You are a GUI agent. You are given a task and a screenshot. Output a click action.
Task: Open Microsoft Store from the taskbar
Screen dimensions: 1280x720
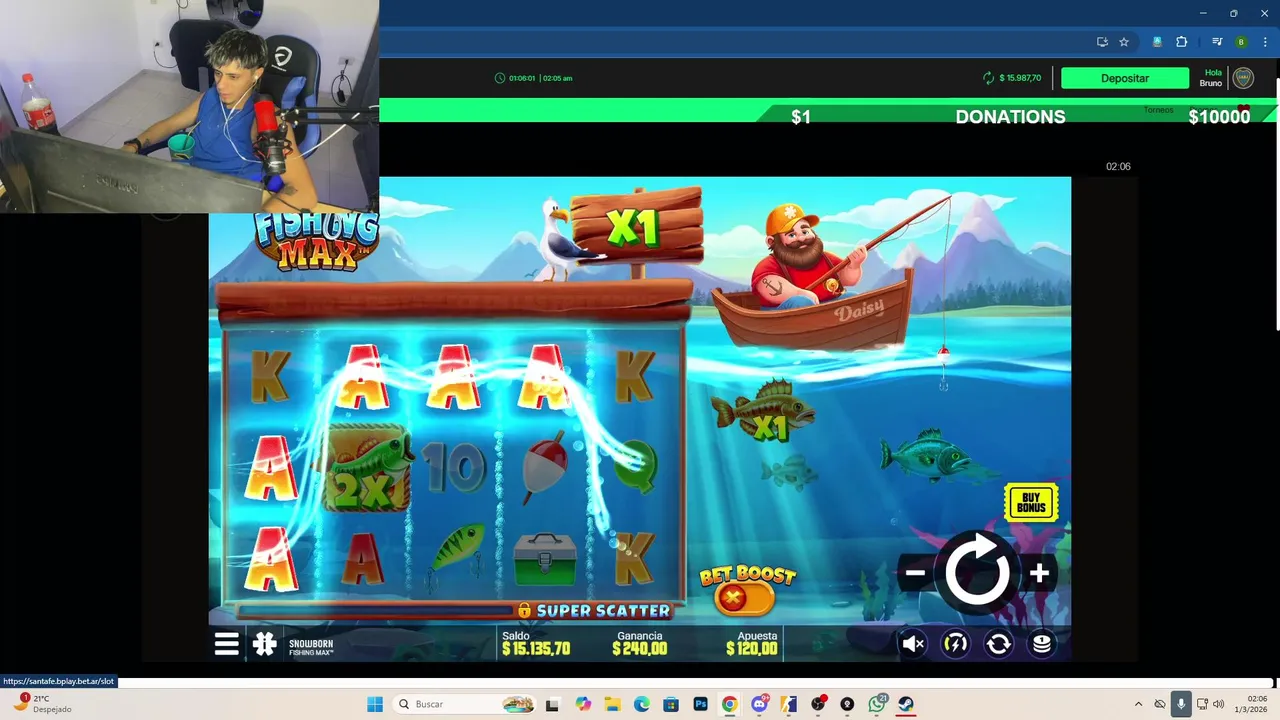click(671, 704)
